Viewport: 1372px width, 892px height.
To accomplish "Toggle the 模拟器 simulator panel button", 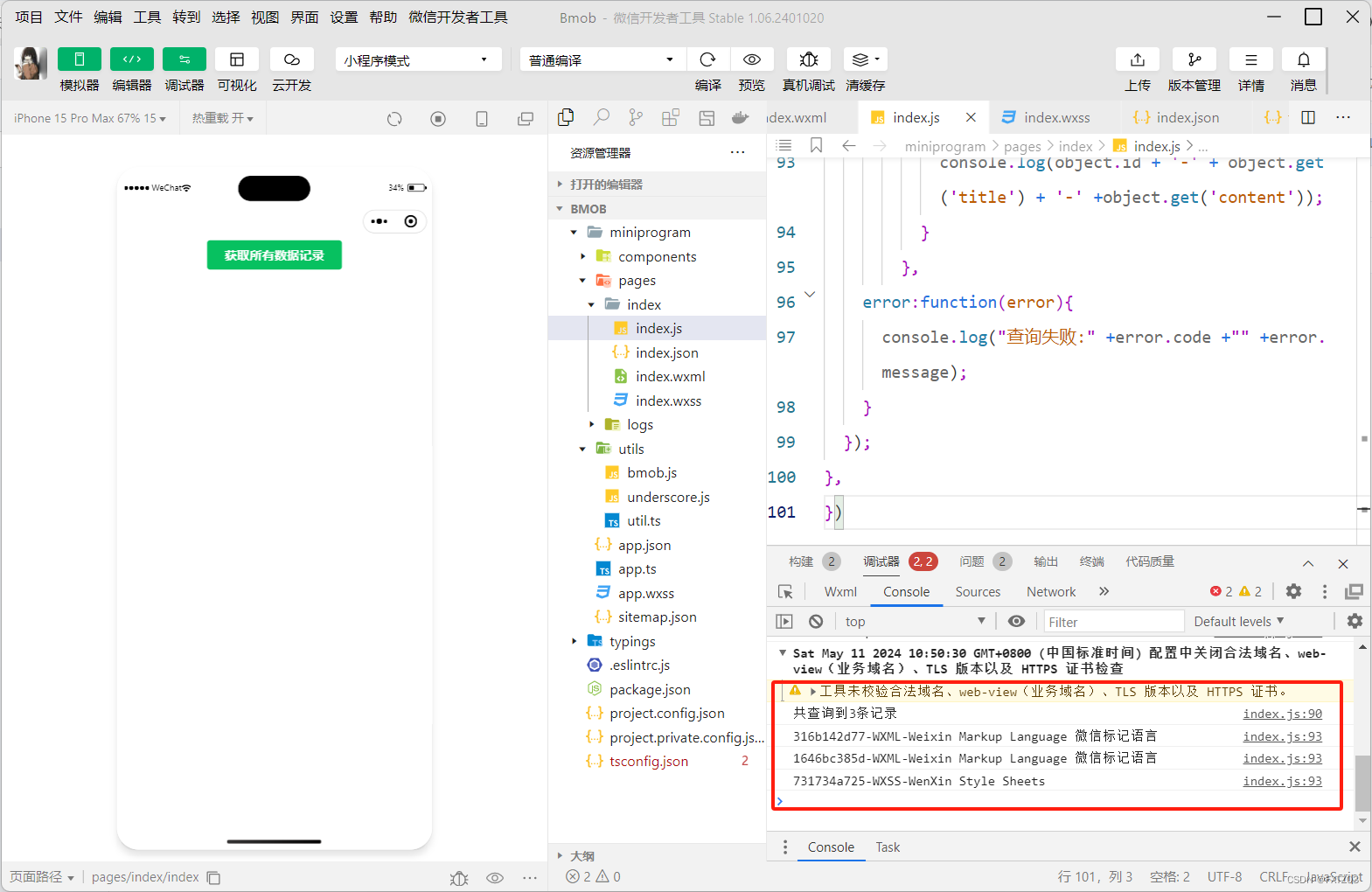I will [80, 59].
